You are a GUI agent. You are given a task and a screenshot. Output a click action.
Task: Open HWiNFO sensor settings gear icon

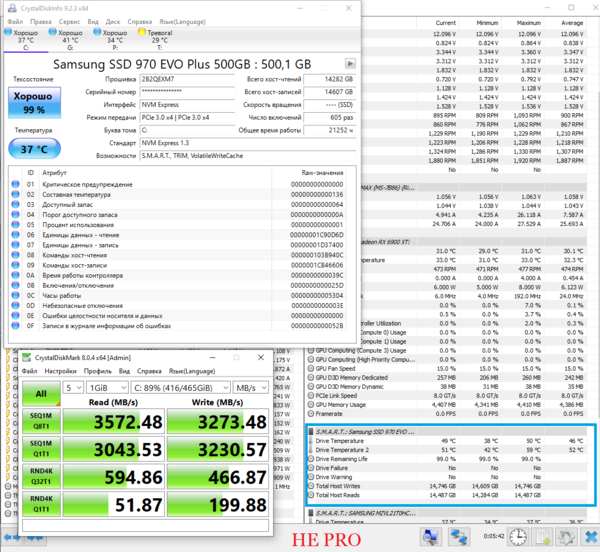(566, 537)
